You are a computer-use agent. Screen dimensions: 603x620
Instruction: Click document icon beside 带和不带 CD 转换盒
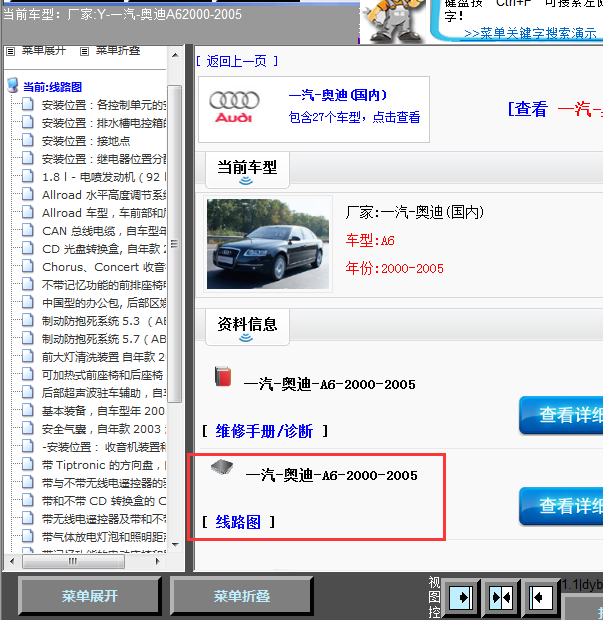(x=27, y=499)
